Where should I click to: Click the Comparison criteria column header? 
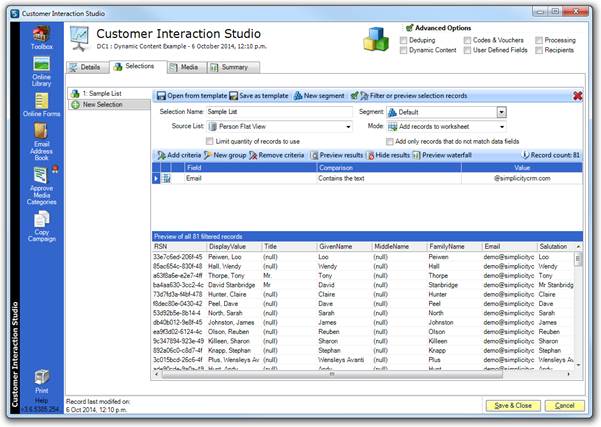[389, 168]
